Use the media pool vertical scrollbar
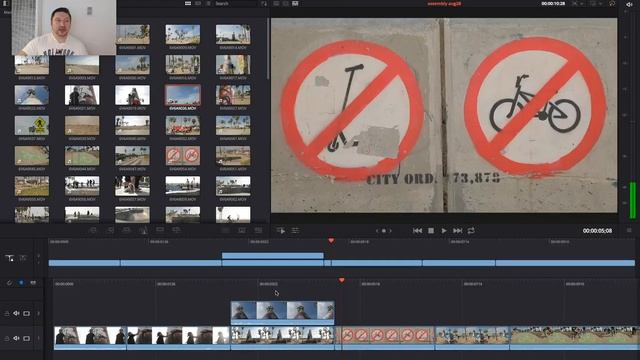640x360 pixels. 268,48
